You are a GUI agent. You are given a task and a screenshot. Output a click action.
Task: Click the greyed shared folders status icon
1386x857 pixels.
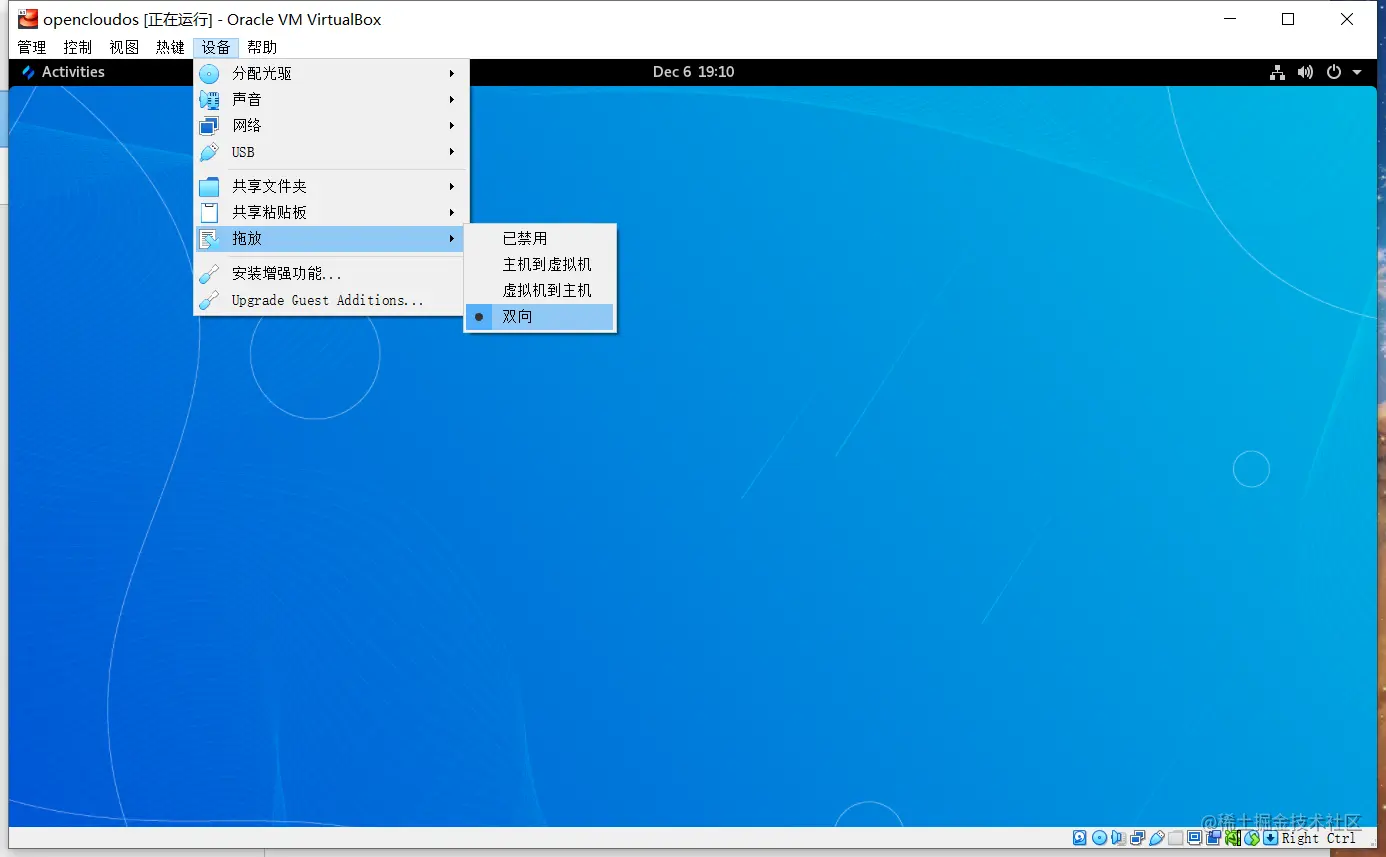(x=1175, y=838)
